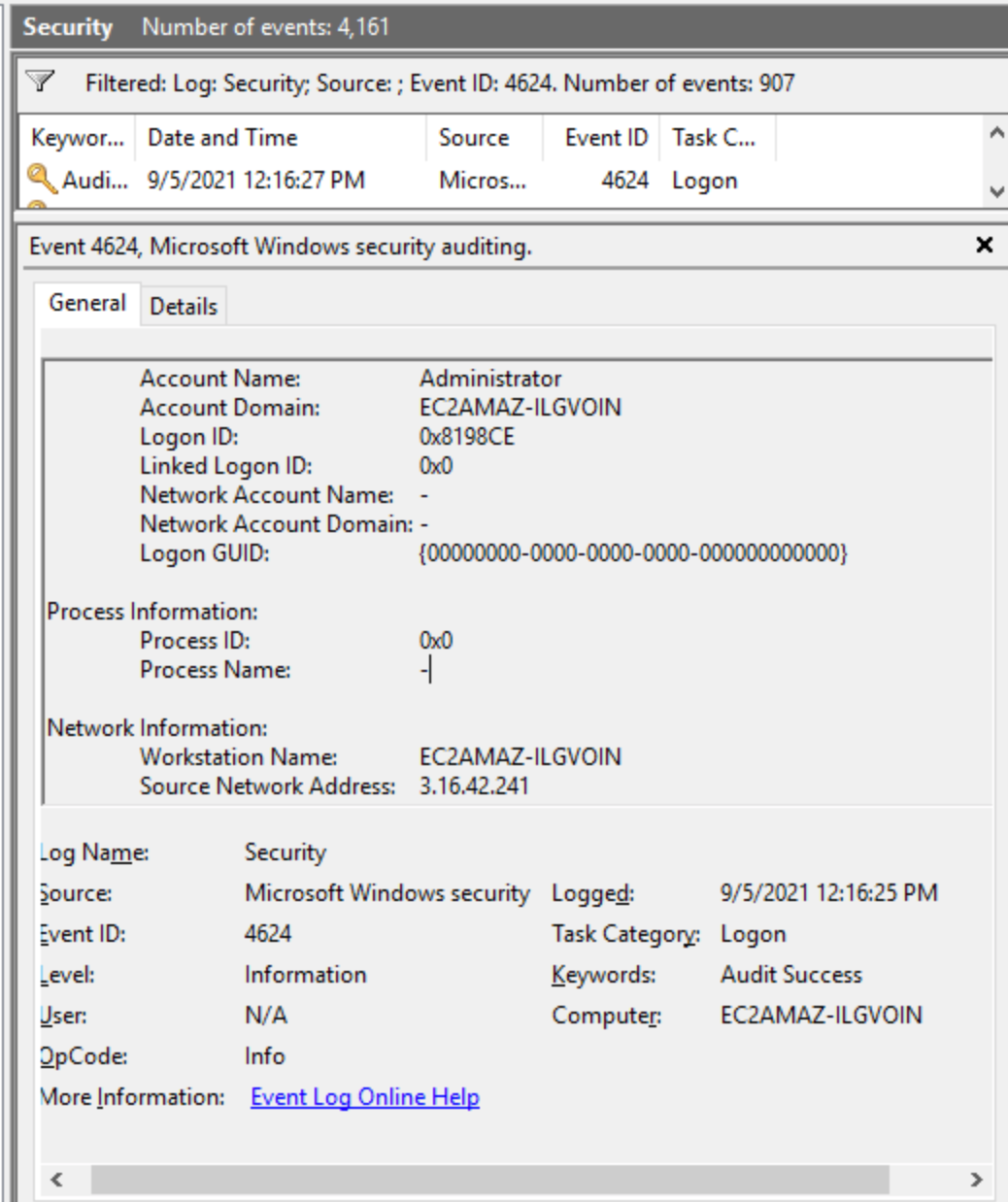Image resolution: width=1008 pixels, height=1202 pixels.
Task: Click the horizontal scrollbar thumb
Action: tap(490, 1180)
